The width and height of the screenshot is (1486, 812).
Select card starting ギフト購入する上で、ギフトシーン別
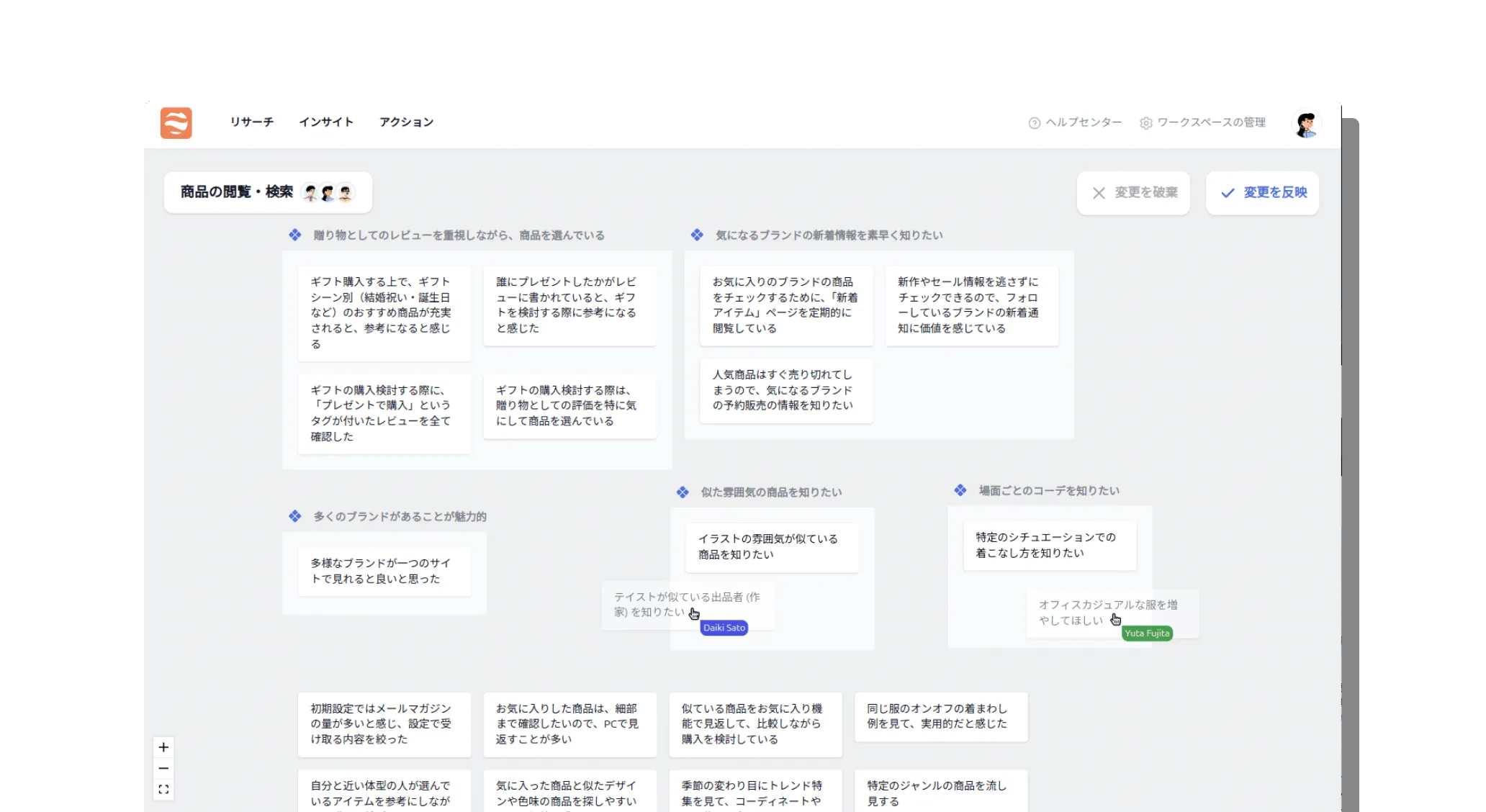[x=384, y=313]
